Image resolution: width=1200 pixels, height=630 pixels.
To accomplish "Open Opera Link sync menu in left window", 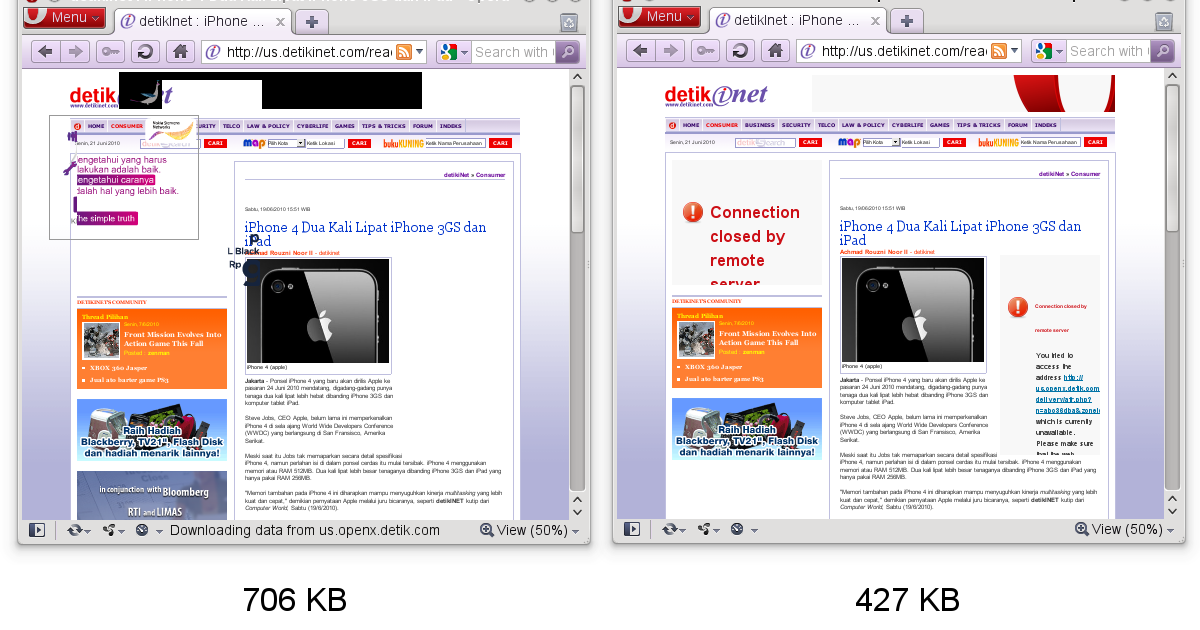I will tap(78, 530).
